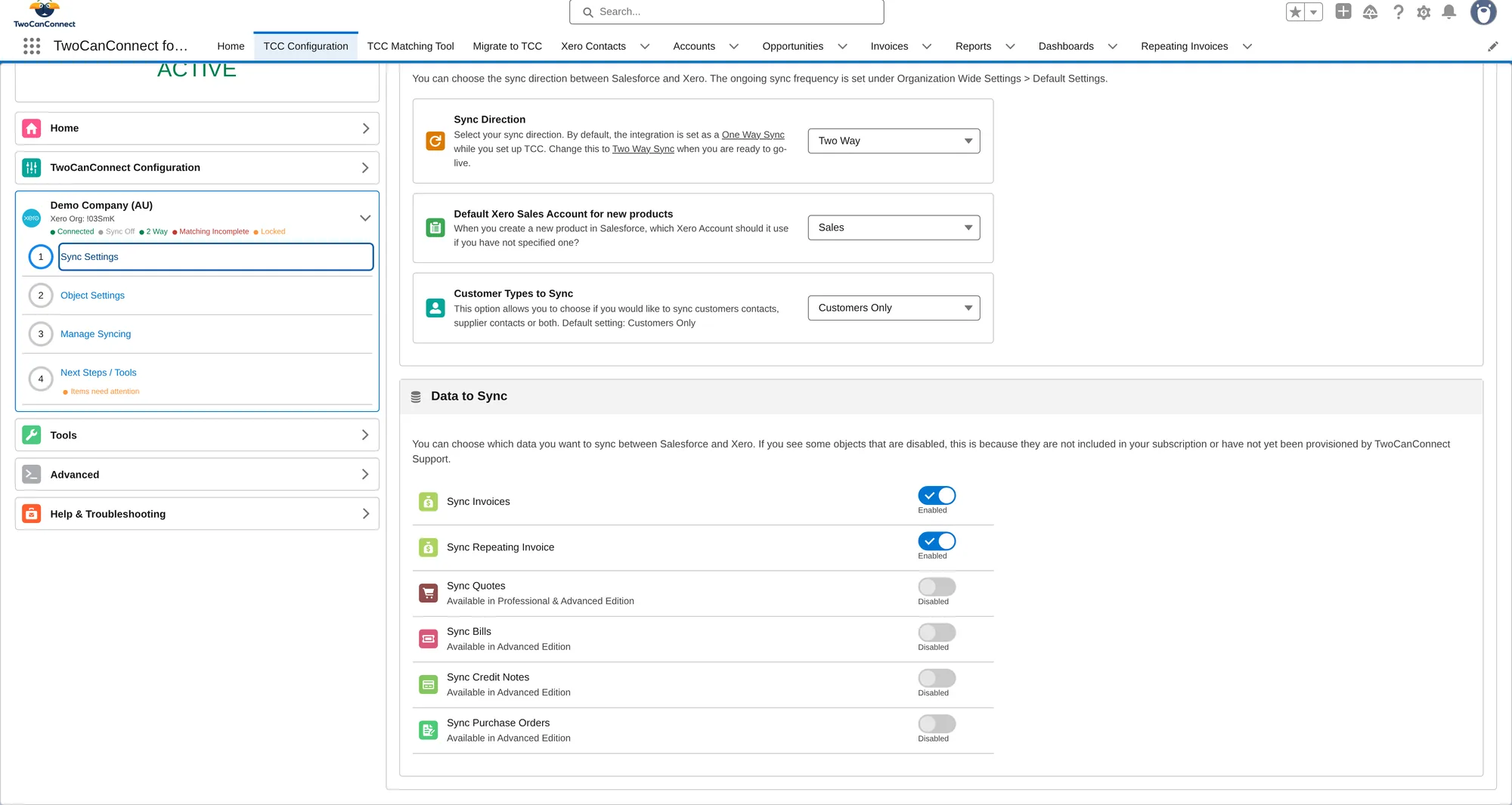Image resolution: width=1512 pixels, height=805 pixels.
Task: Open the App Launcher grid icon
Action: 32,46
